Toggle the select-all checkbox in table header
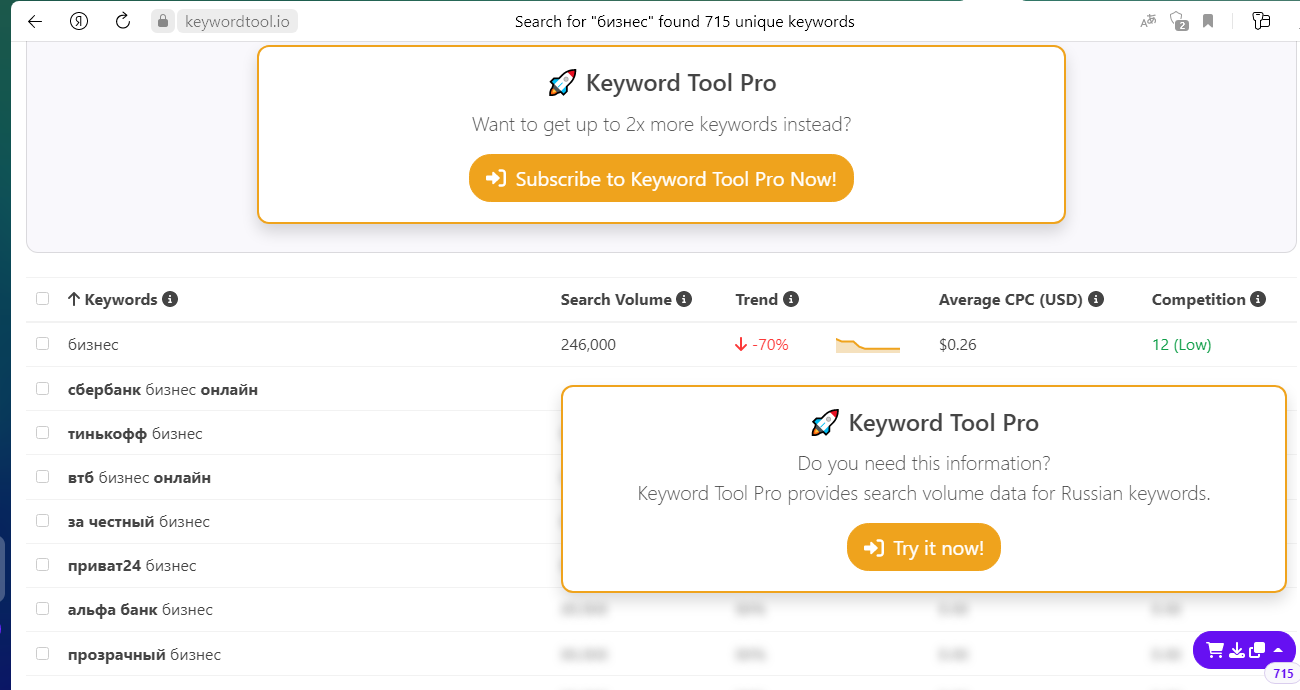 tap(42, 299)
